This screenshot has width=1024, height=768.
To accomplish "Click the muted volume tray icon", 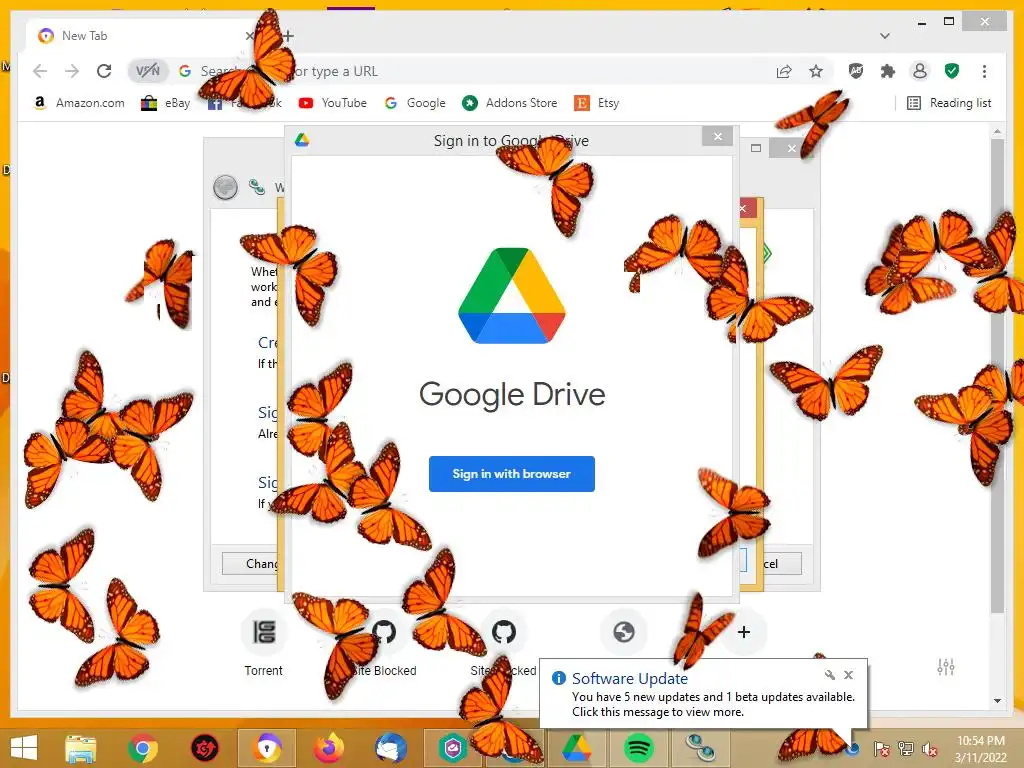I will [930, 748].
